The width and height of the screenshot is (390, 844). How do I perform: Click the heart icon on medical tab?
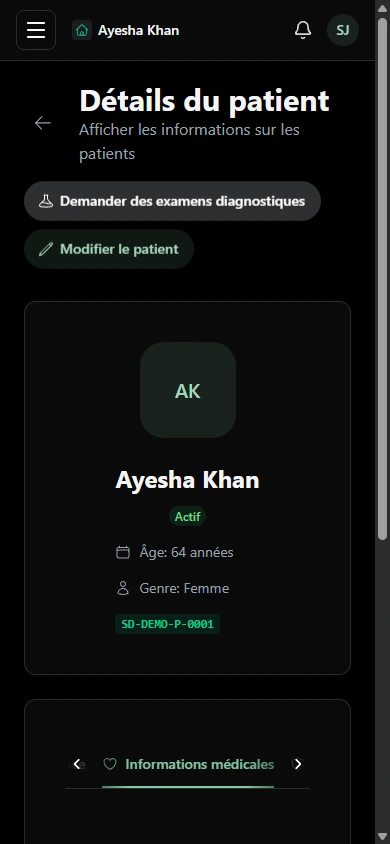(x=110, y=764)
